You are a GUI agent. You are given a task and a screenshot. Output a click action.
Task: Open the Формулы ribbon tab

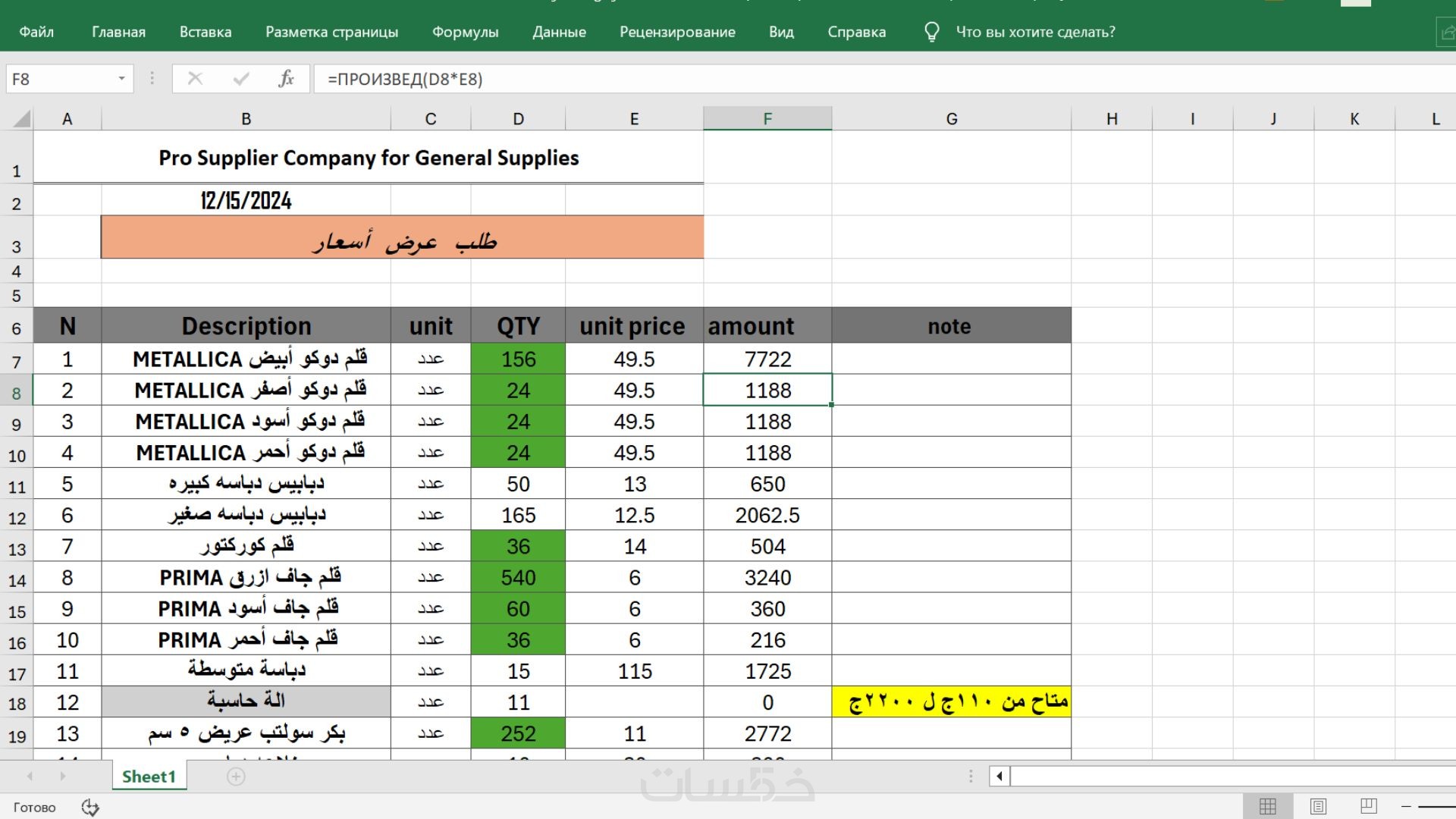pyautogui.click(x=465, y=32)
